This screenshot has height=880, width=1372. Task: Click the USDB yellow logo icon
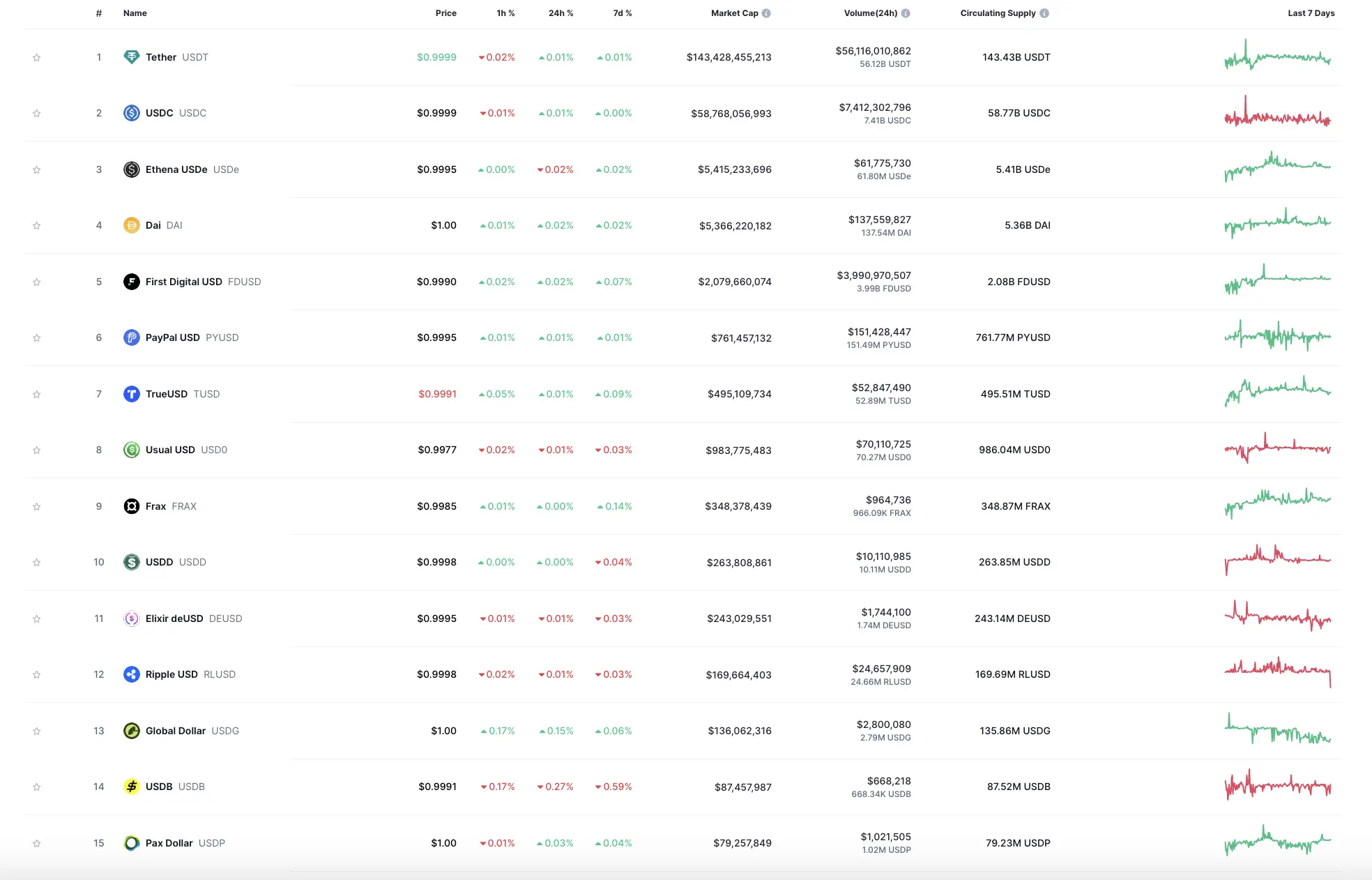(131, 787)
